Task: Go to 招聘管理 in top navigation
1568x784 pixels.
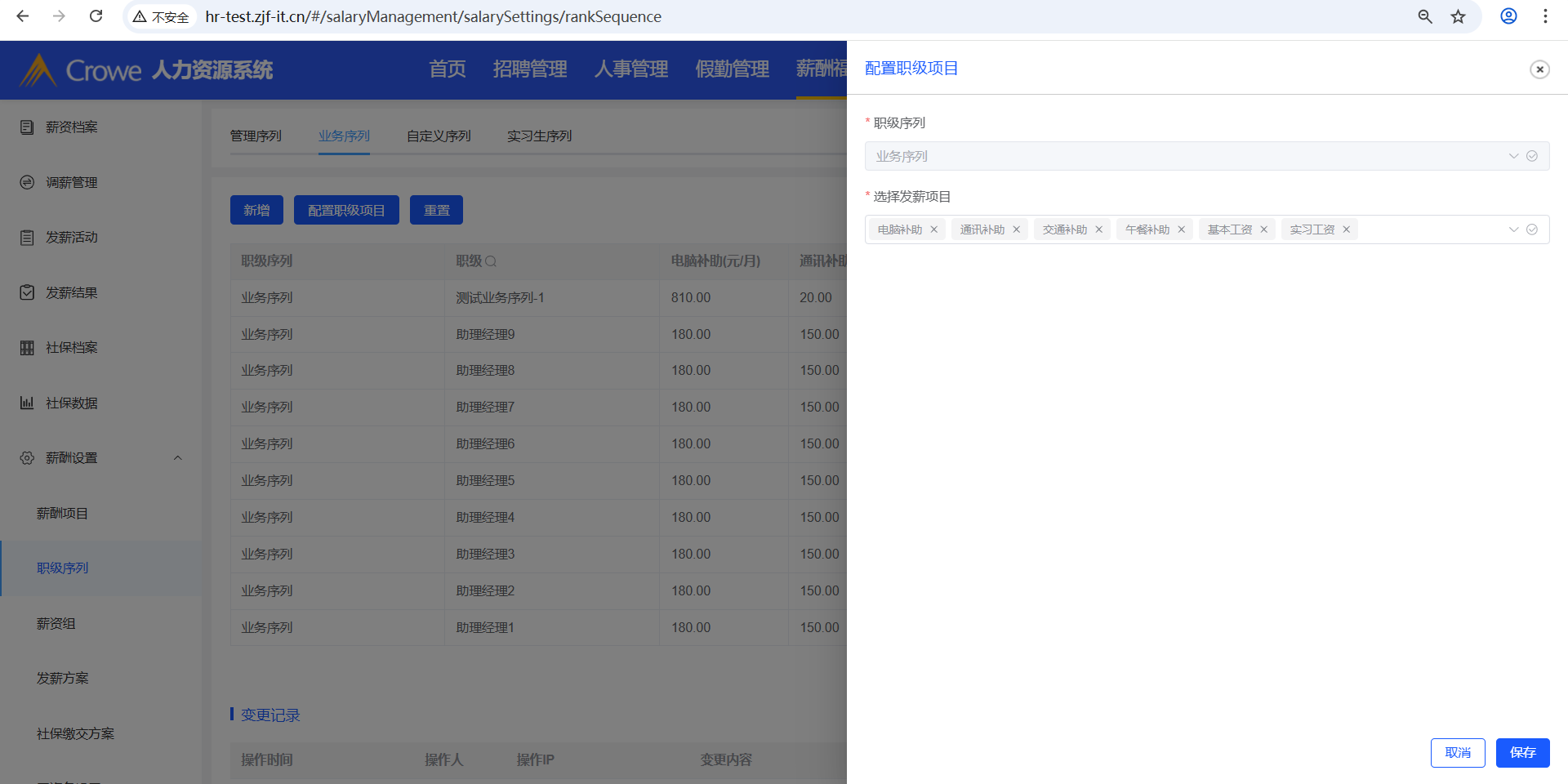Action: pyautogui.click(x=530, y=69)
